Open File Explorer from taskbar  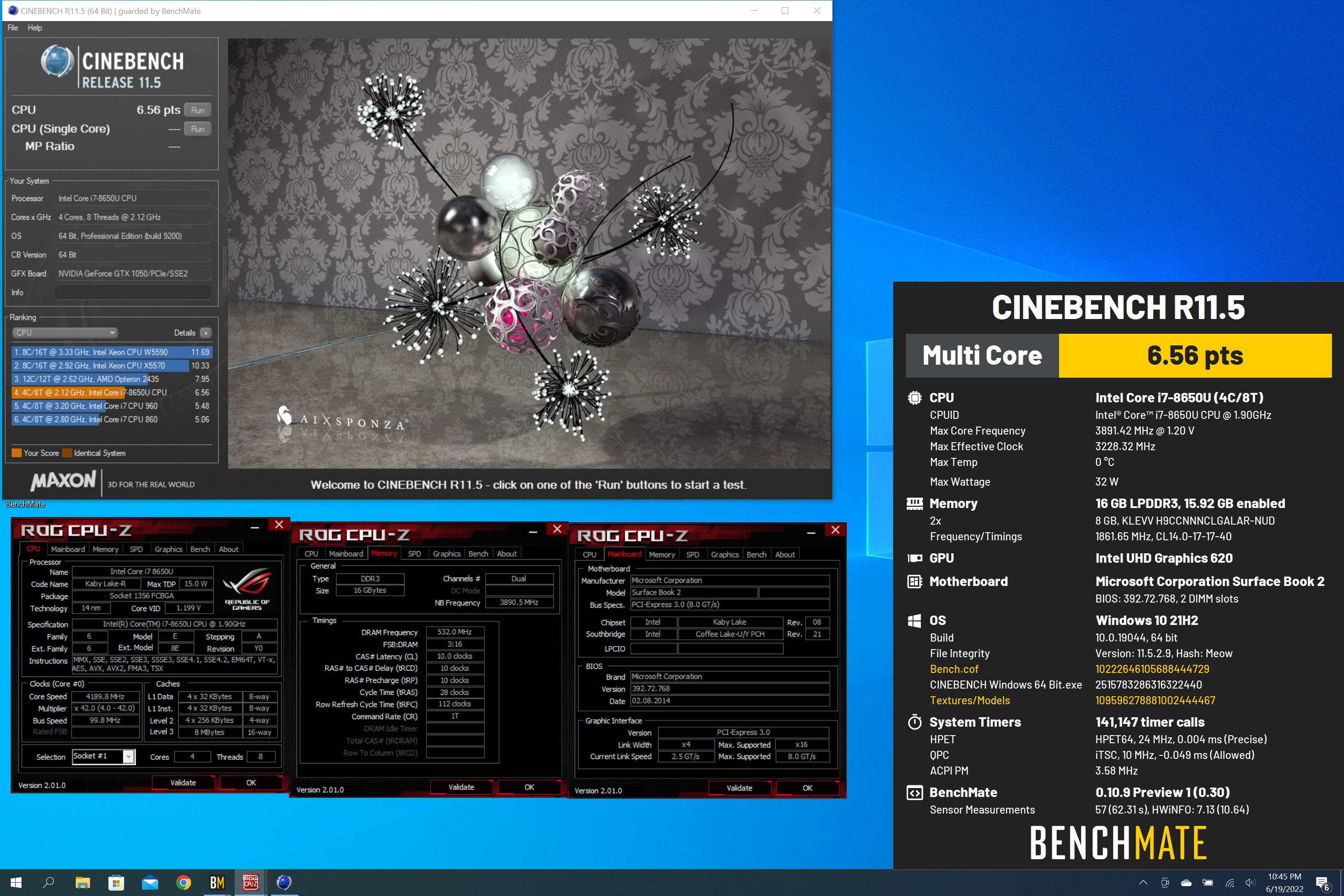[83, 882]
